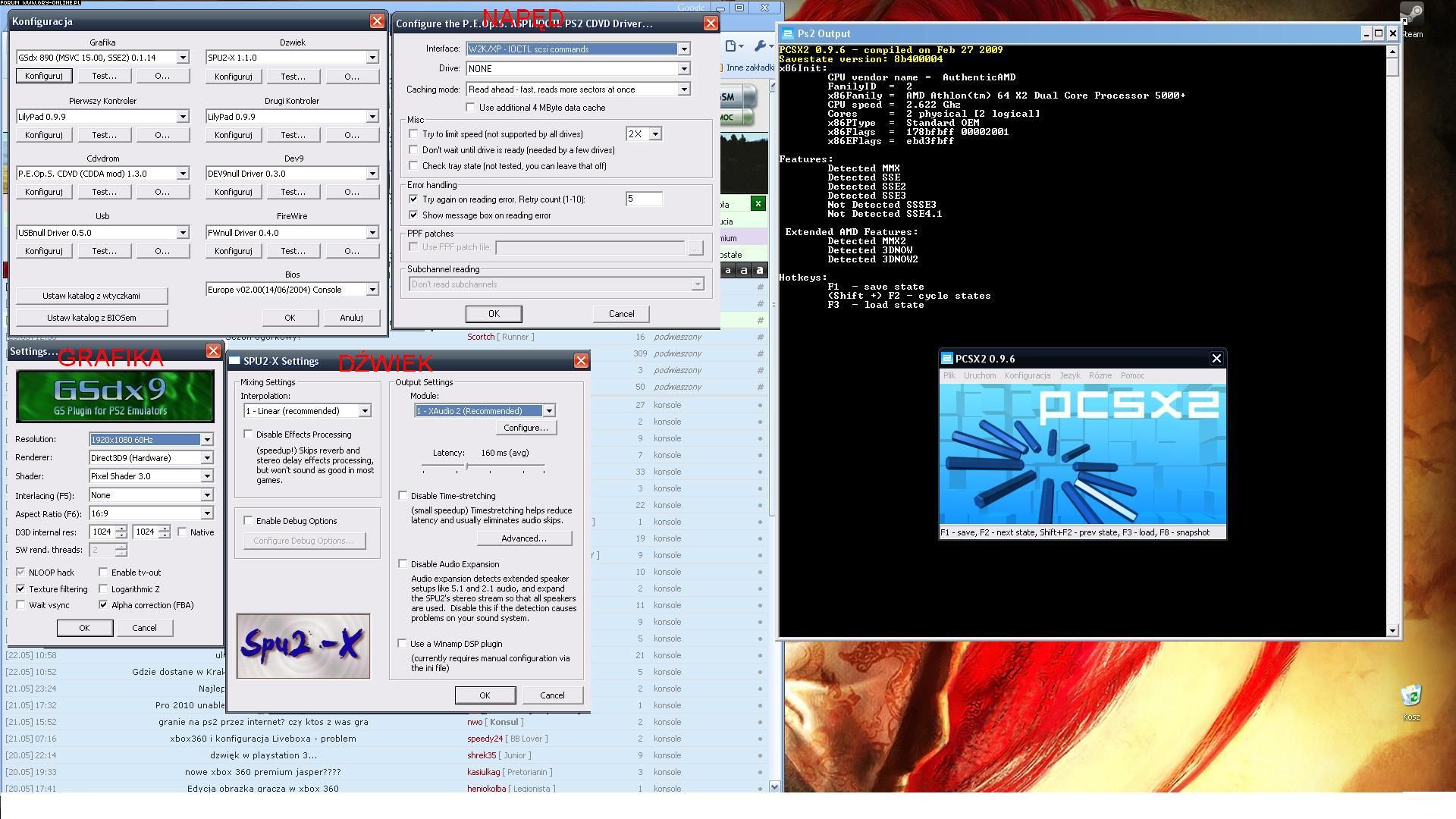Close the SPU2-X Settings dialog
Image resolution: width=1456 pixels, height=819 pixels.
click(581, 361)
